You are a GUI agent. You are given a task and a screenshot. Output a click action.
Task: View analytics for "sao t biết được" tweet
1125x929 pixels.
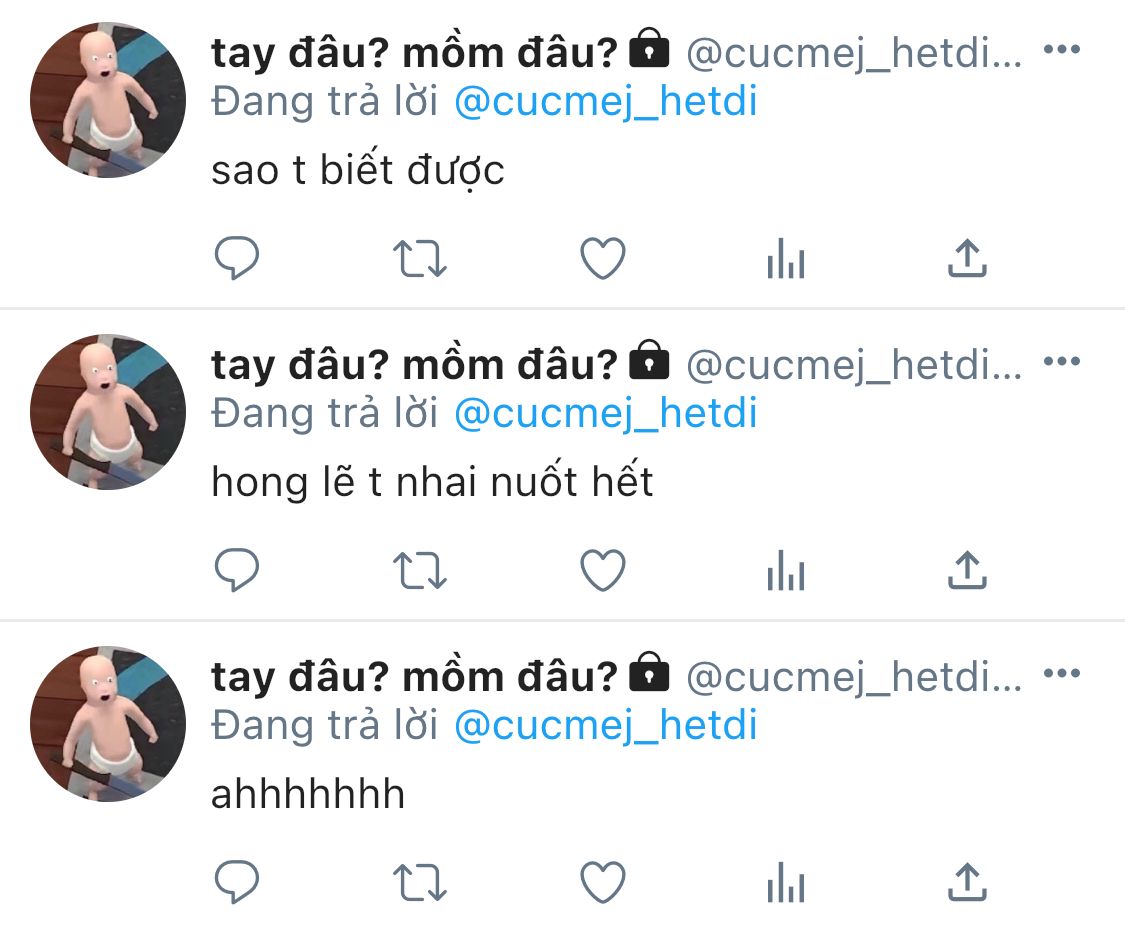click(785, 260)
